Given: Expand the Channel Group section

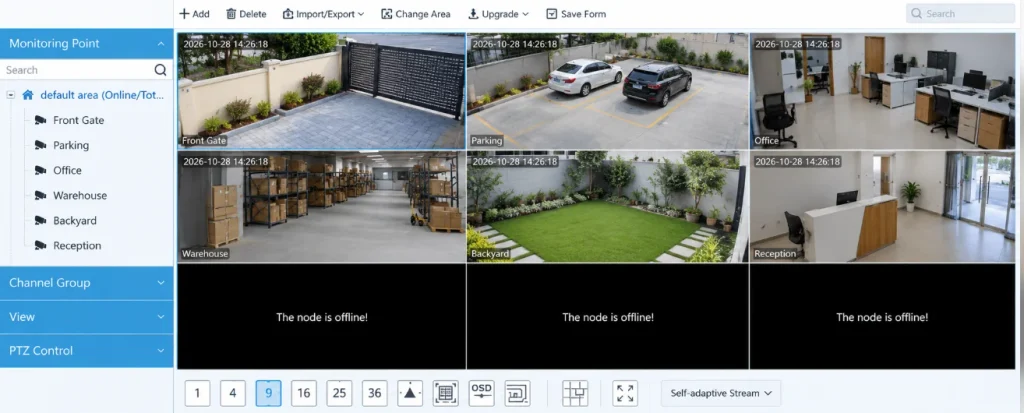Looking at the screenshot, I should [x=86, y=283].
